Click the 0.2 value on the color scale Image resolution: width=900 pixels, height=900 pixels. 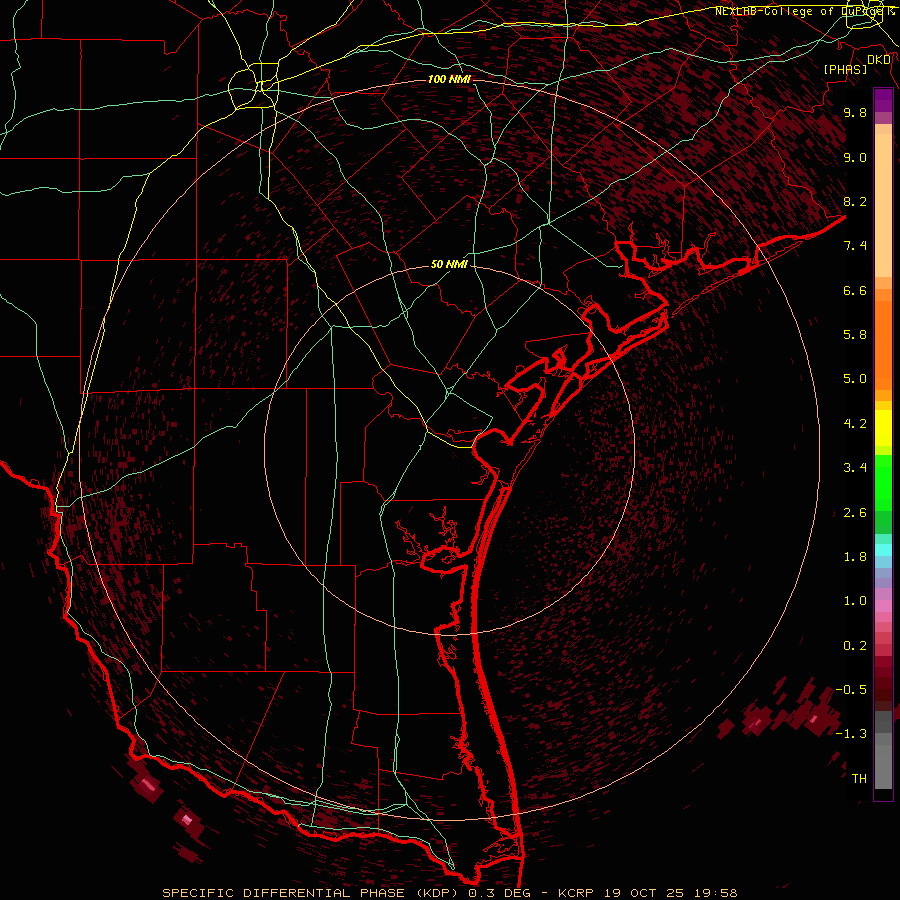point(855,646)
